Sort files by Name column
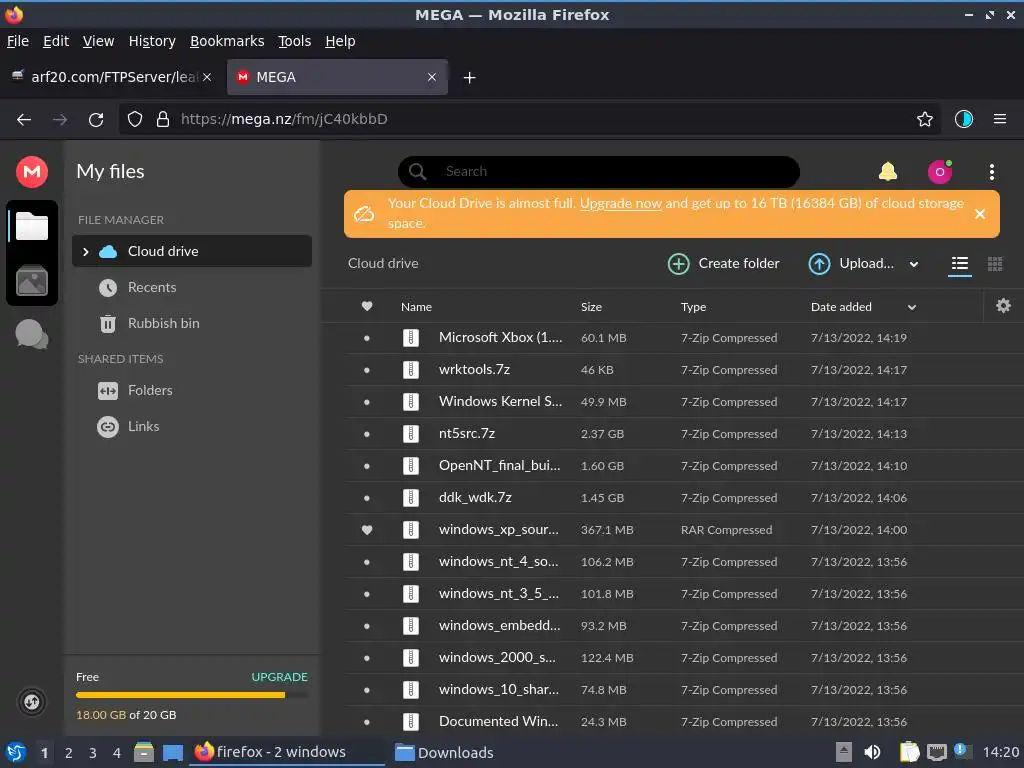 [416, 307]
